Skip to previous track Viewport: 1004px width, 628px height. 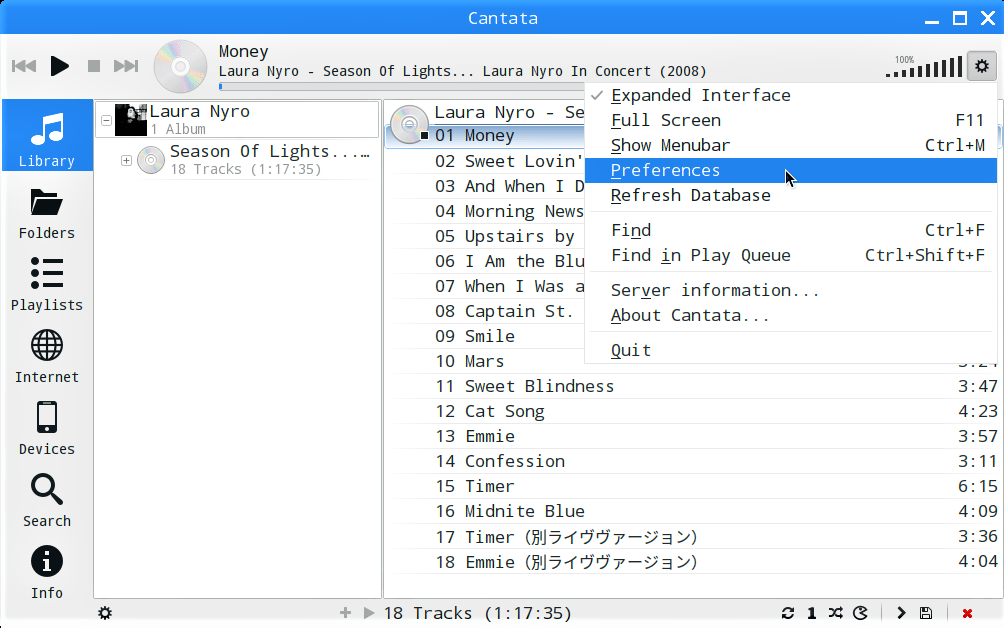point(24,66)
